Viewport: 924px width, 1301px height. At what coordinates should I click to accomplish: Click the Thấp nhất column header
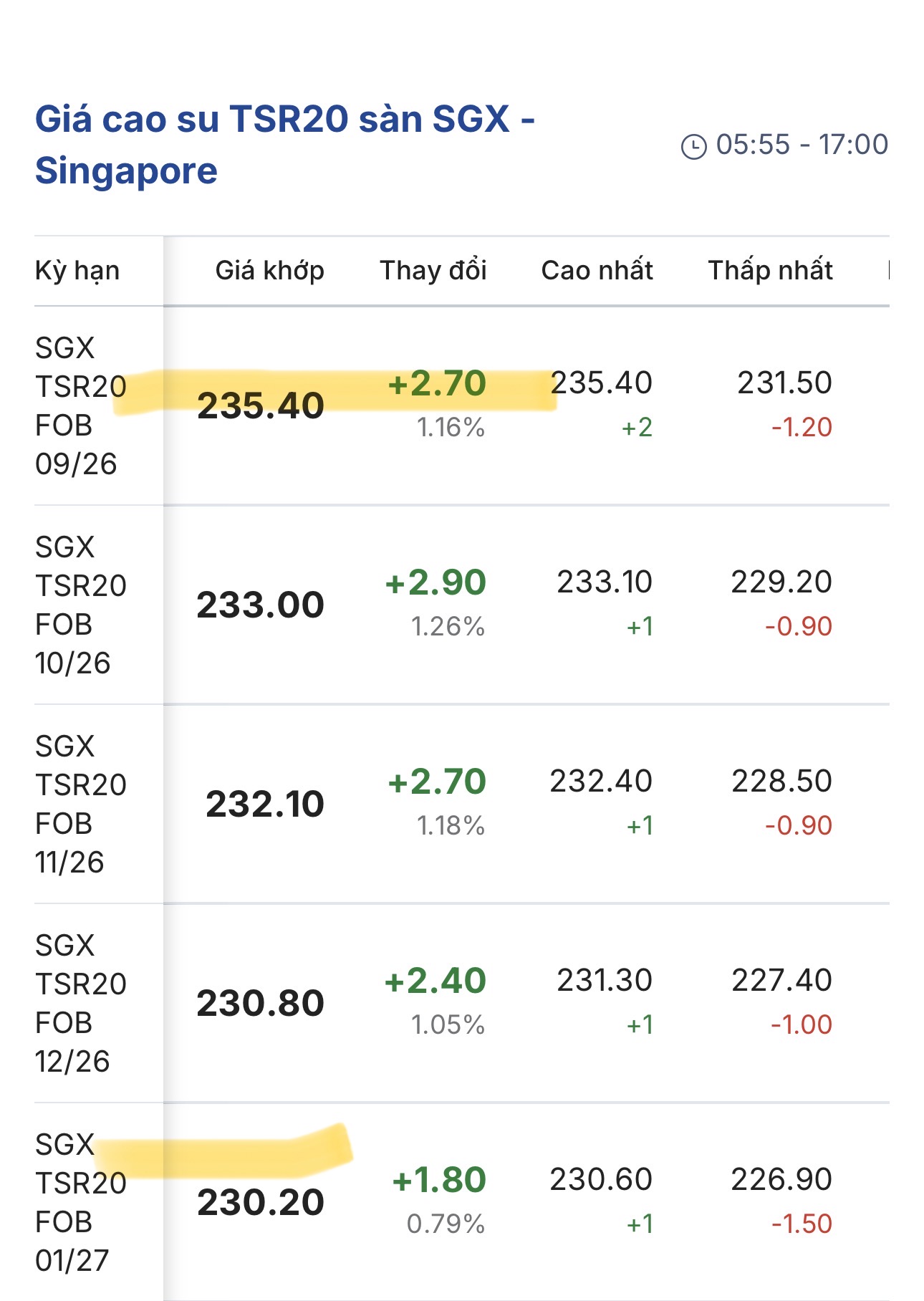tap(771, 270)
